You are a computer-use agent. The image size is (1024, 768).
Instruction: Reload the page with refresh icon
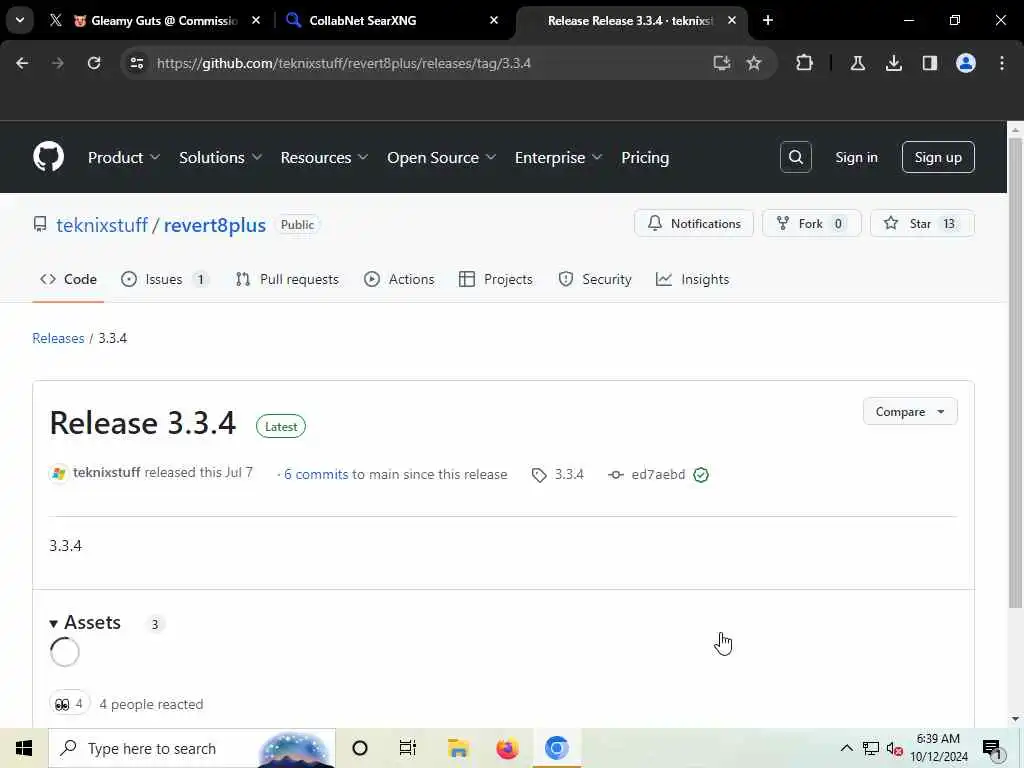94,63
